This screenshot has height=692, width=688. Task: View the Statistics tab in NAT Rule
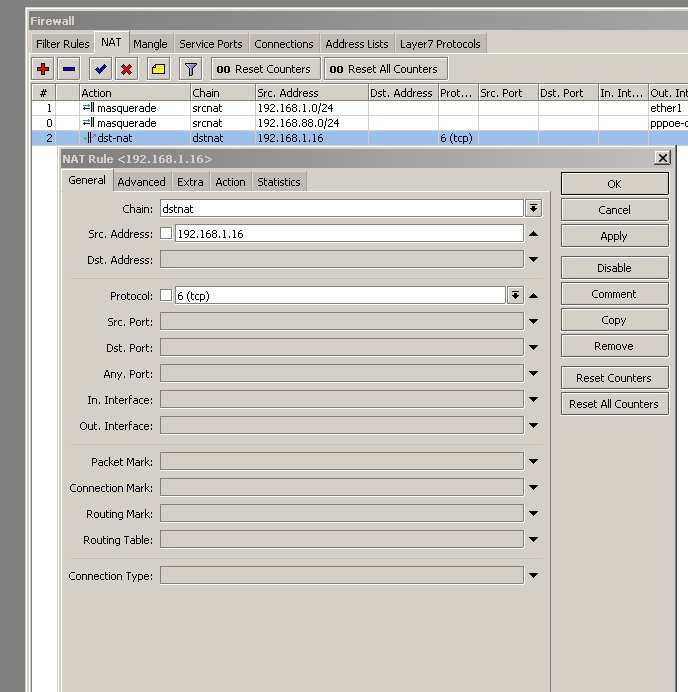(x=278, y=182)
